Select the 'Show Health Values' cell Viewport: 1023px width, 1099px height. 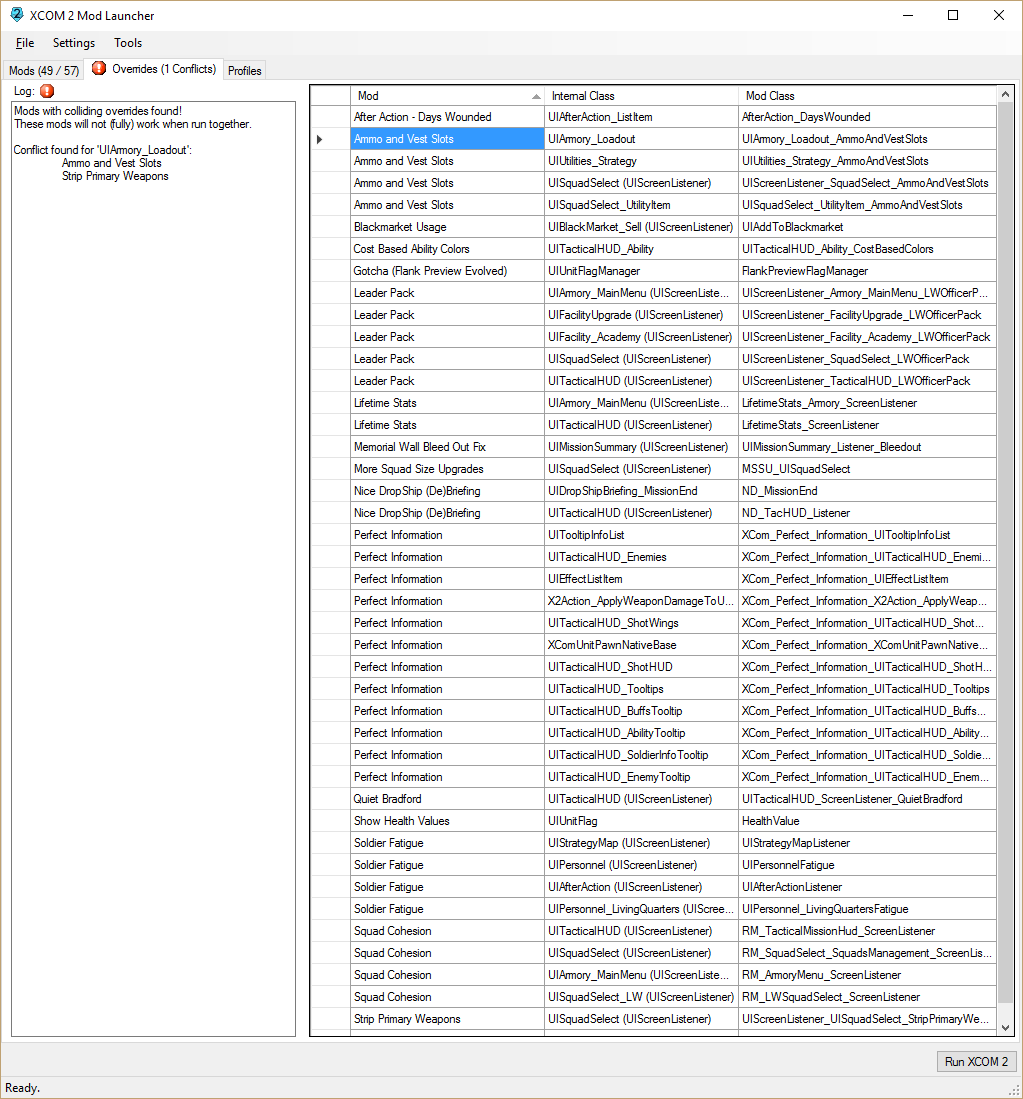coord(447,821)
